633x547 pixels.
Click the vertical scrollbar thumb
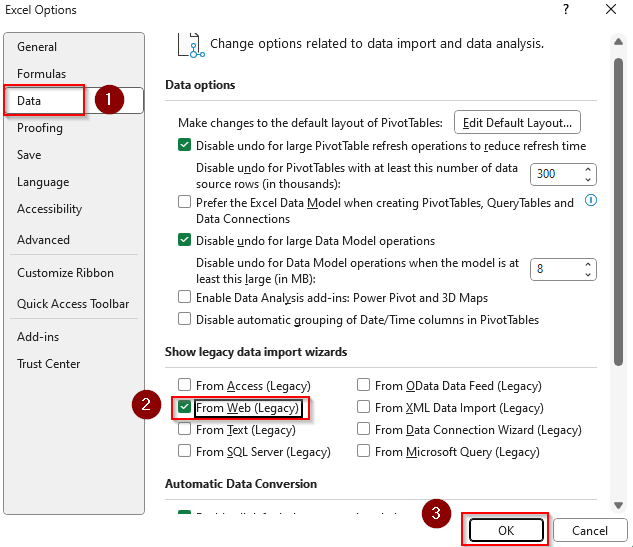618,212
